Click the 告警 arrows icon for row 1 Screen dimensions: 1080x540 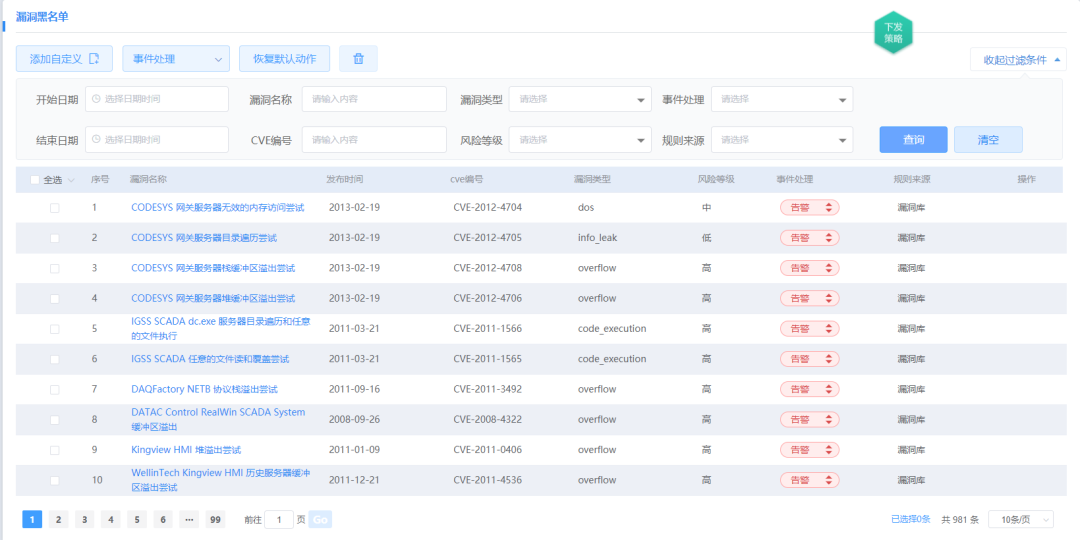point(827,208)
